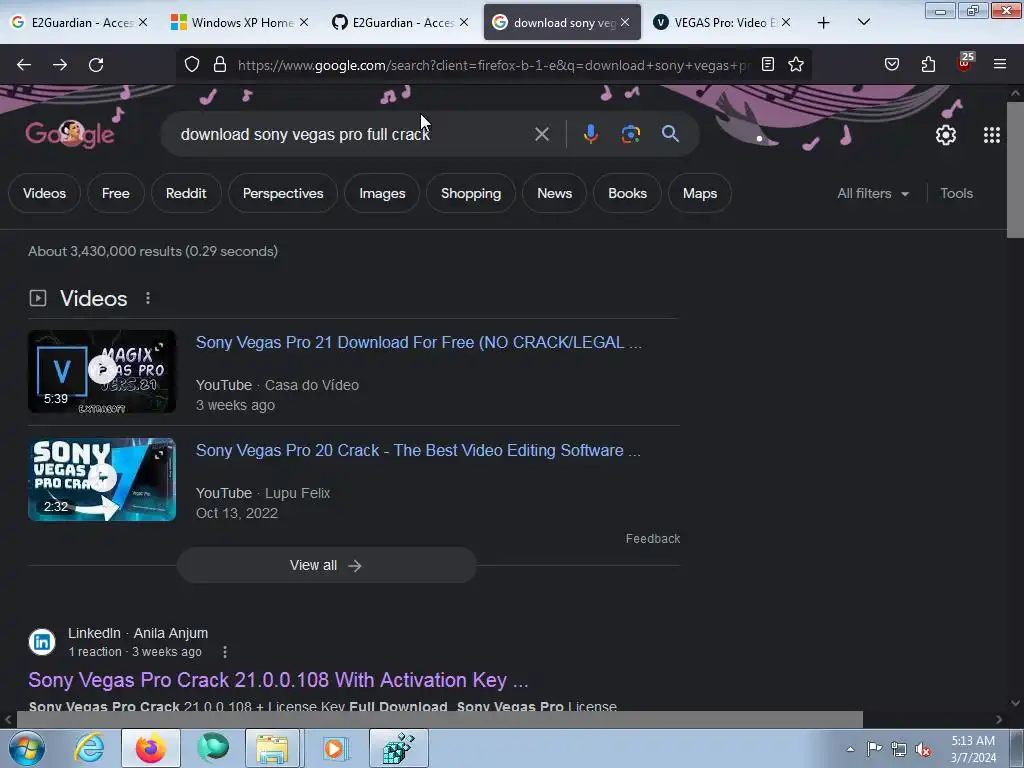Viewport: 1024px width, 768px height.
Task: Launch Internet Explorer from taskbar
Action: [x=89, y=748]
